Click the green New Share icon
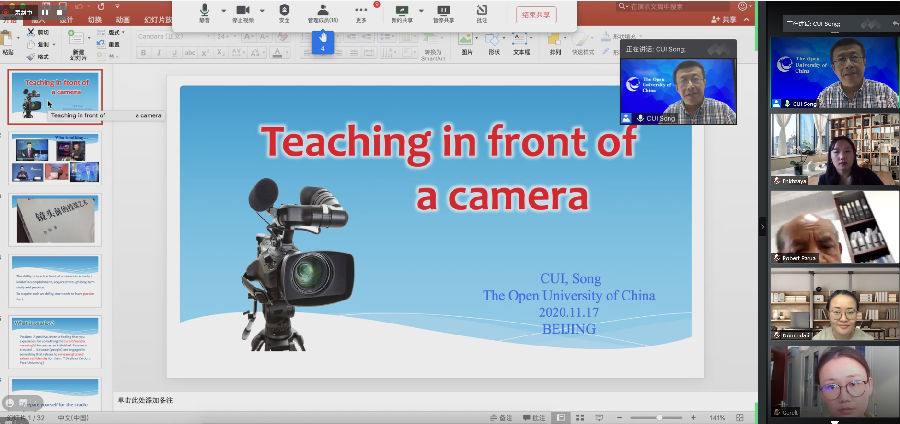This screenshot has width=900, height=424. pos(401,11)
